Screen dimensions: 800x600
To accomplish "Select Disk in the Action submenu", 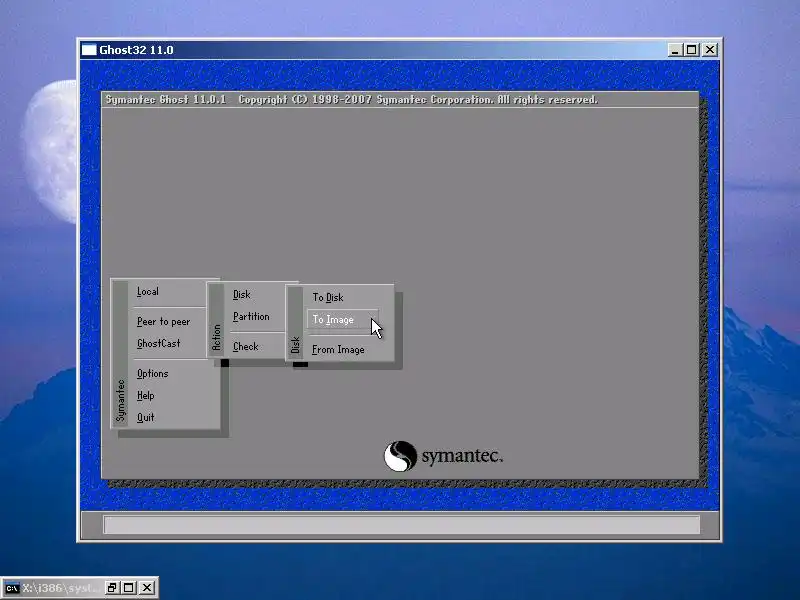I will [x=242, y=294].
